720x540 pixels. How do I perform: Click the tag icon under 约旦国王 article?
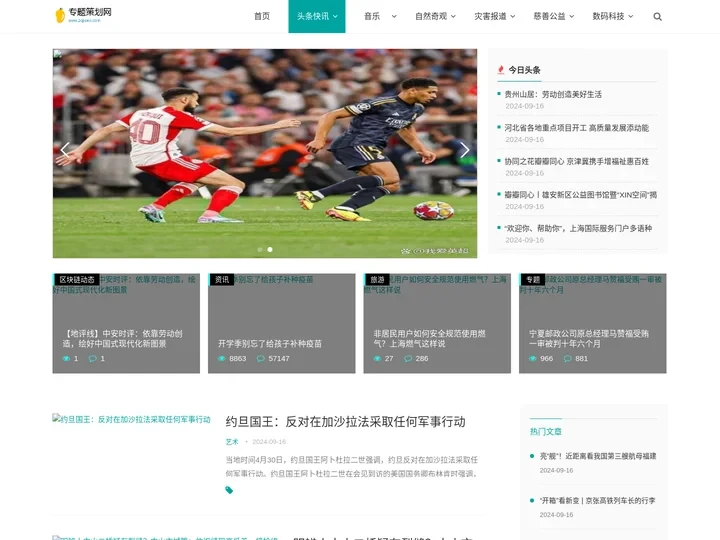(x=229, y=490)
